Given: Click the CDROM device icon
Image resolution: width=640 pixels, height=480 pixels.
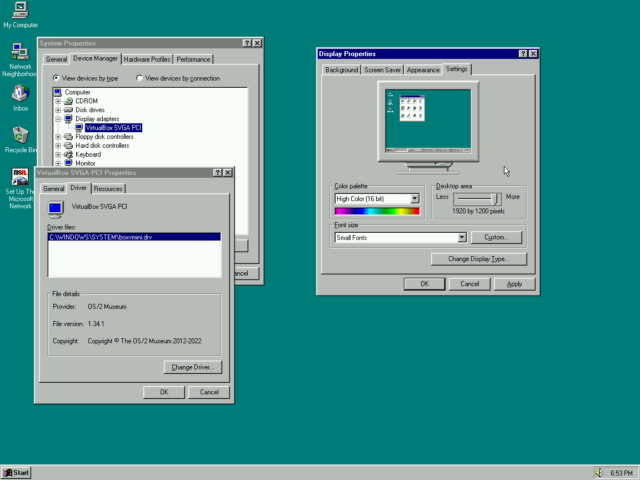Looking at the screenshot, I should [69, 101].
